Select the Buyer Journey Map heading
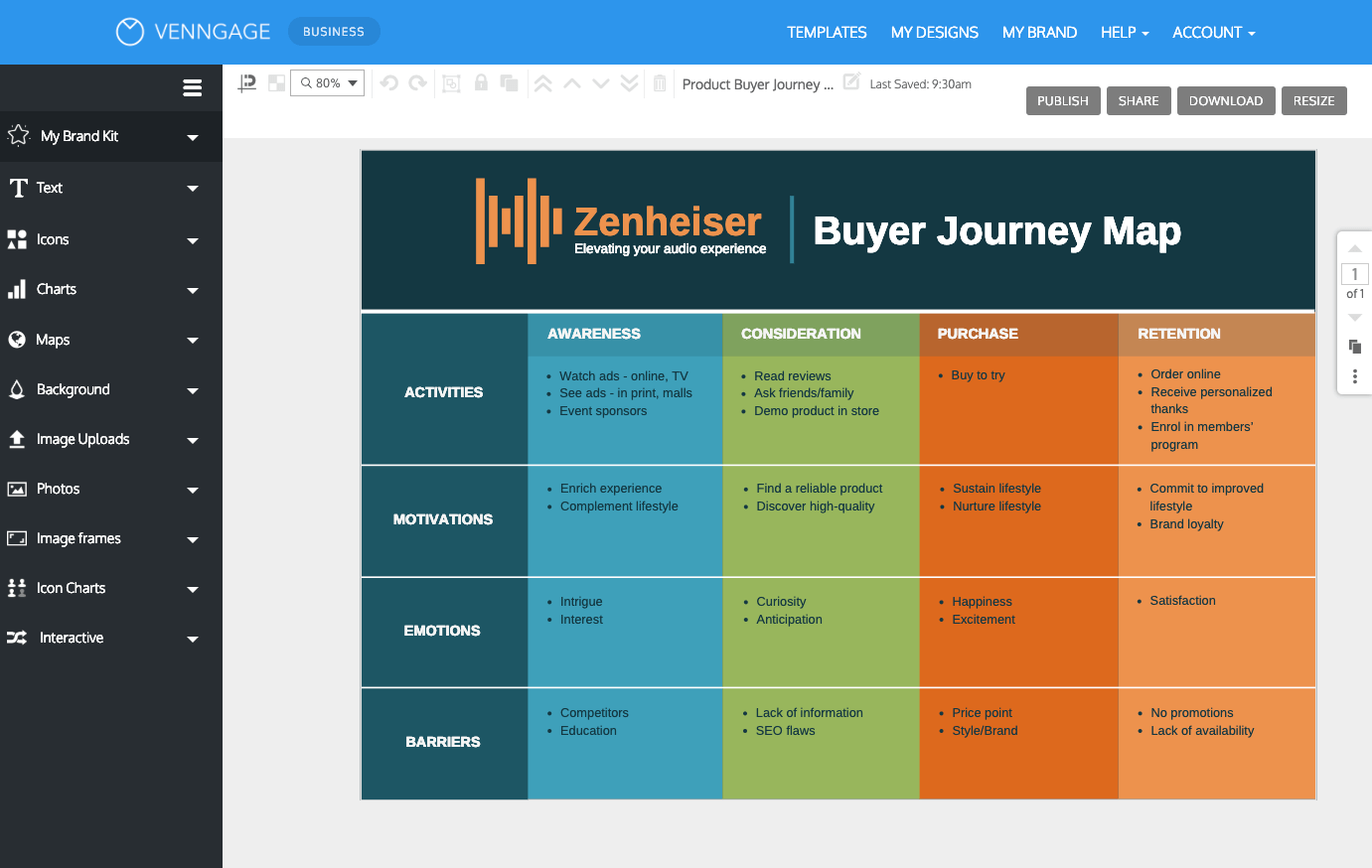Image resolution: width=1372 pixels, height=868 pixels. pyautogui.click(x=996, y=230)
